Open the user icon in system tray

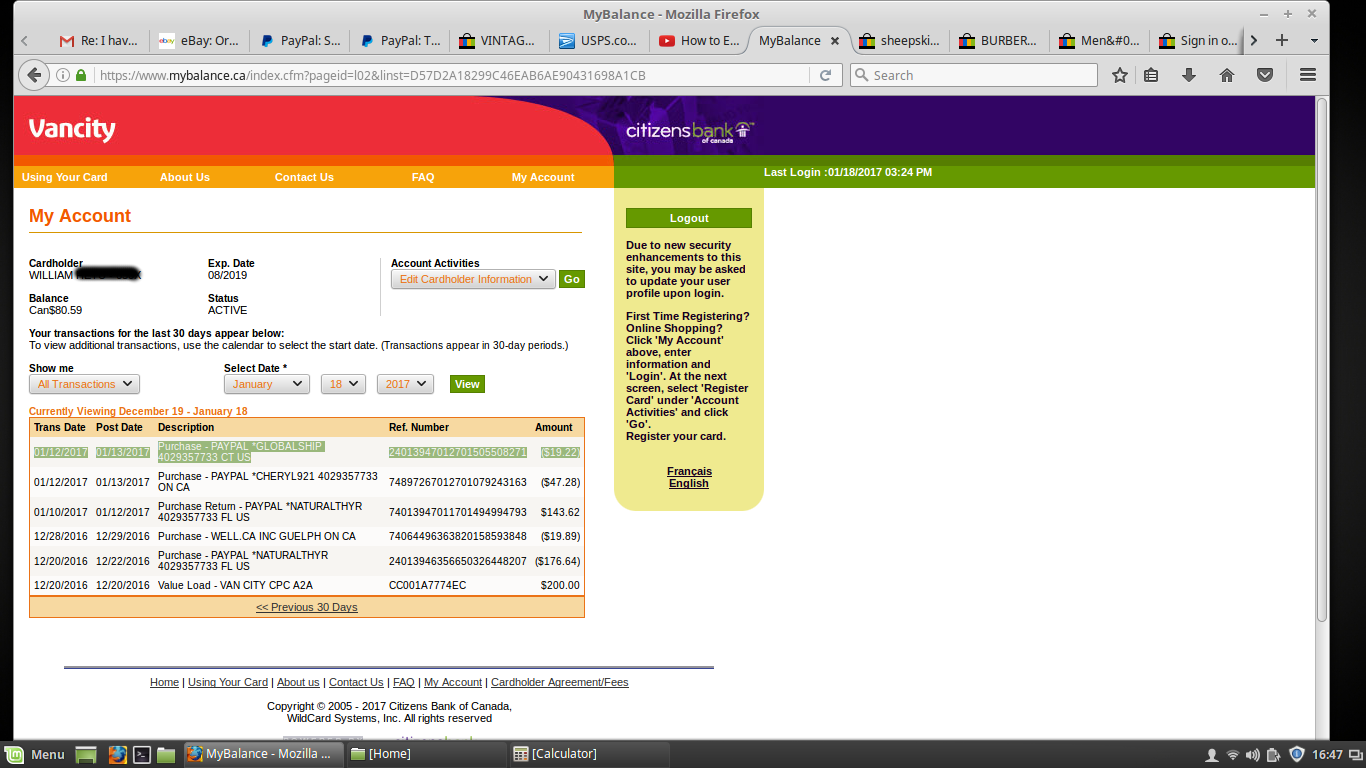[x=1212, y=754]
